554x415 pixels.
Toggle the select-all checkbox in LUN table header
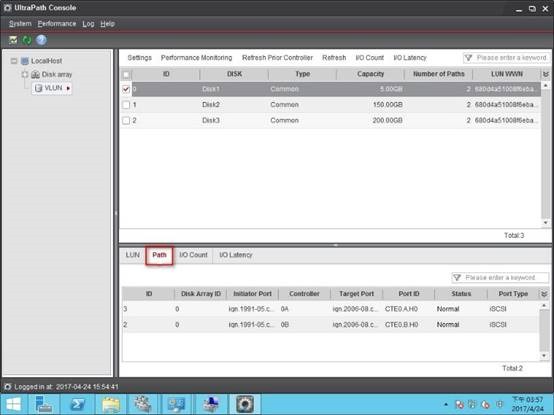[126, 75]
